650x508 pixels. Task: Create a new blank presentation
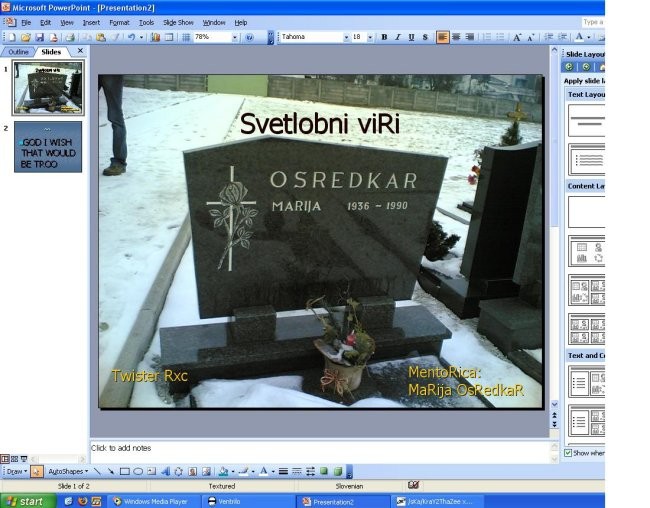click(x=12, y=37)
